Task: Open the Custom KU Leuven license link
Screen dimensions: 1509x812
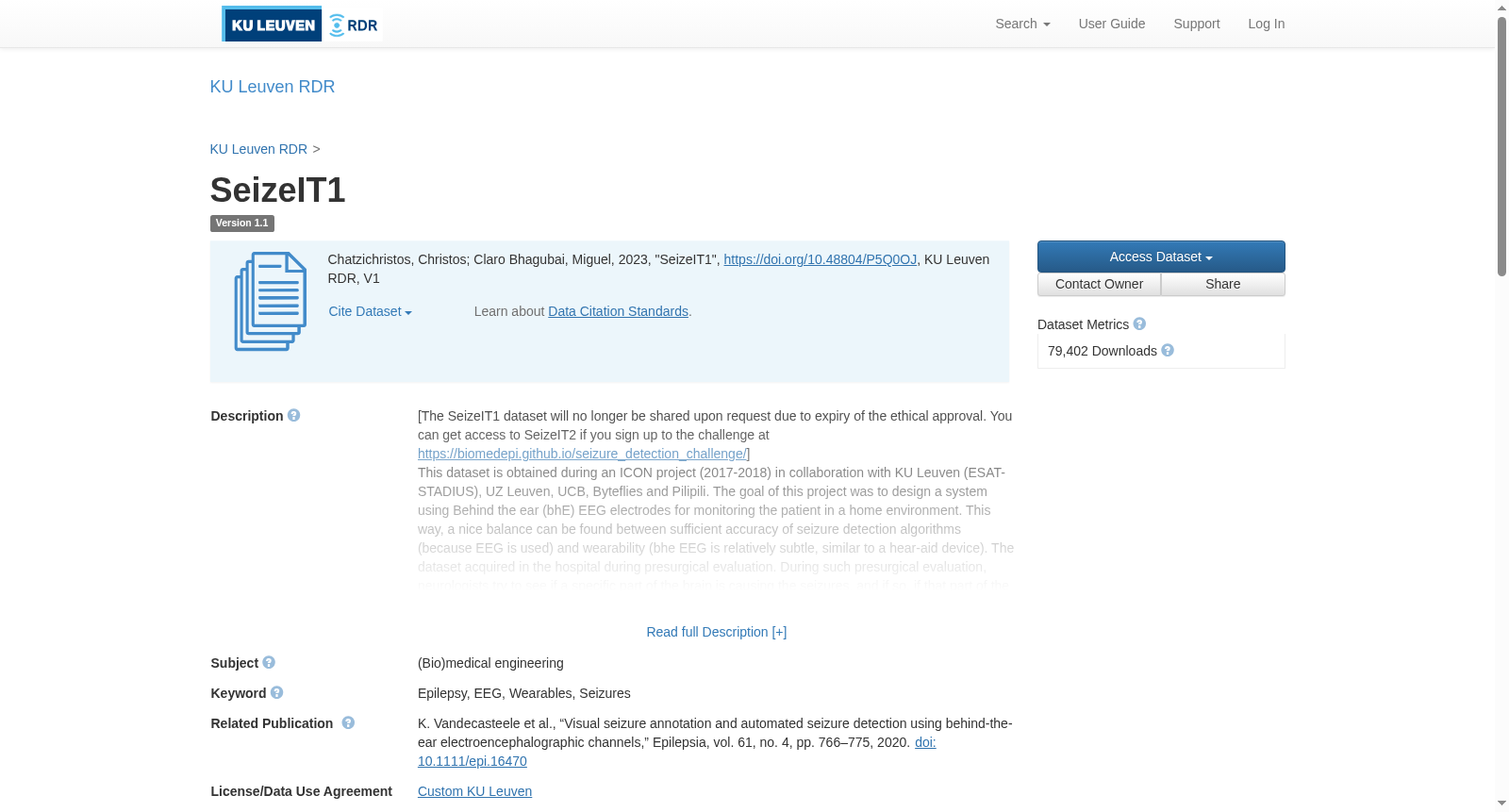Action: coord(474,791)
